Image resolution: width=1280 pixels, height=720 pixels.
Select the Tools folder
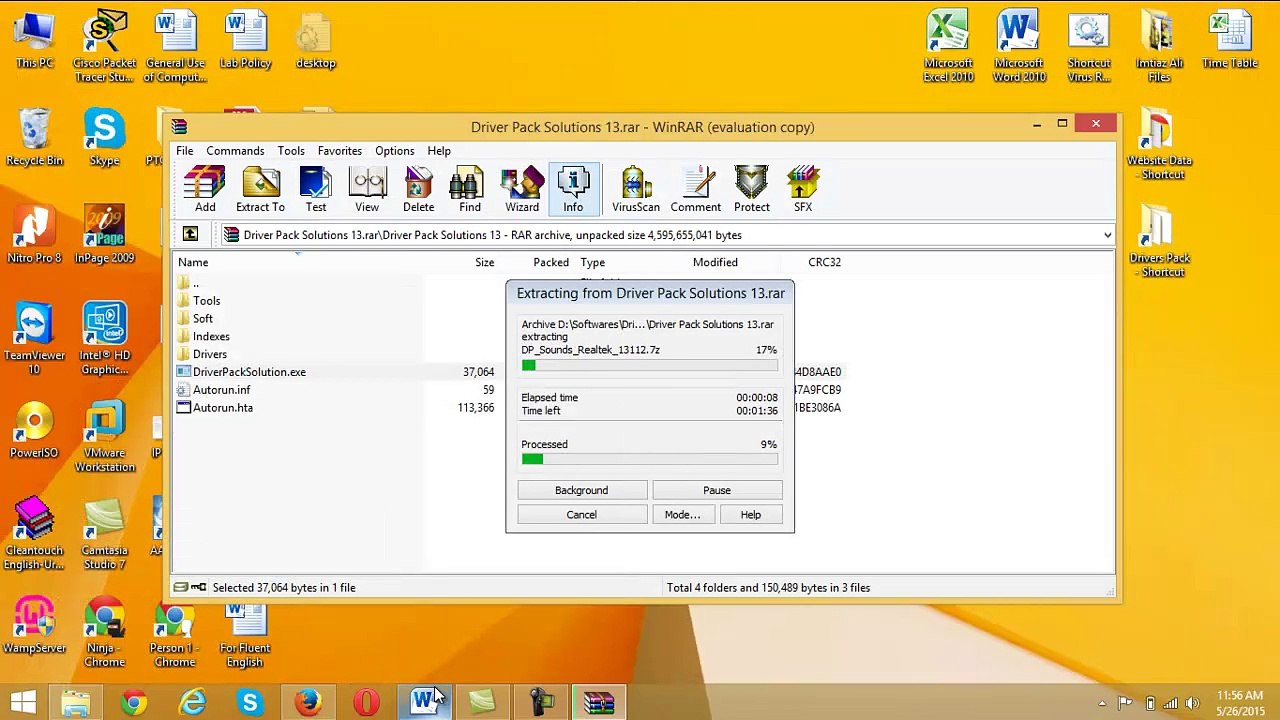206,301
